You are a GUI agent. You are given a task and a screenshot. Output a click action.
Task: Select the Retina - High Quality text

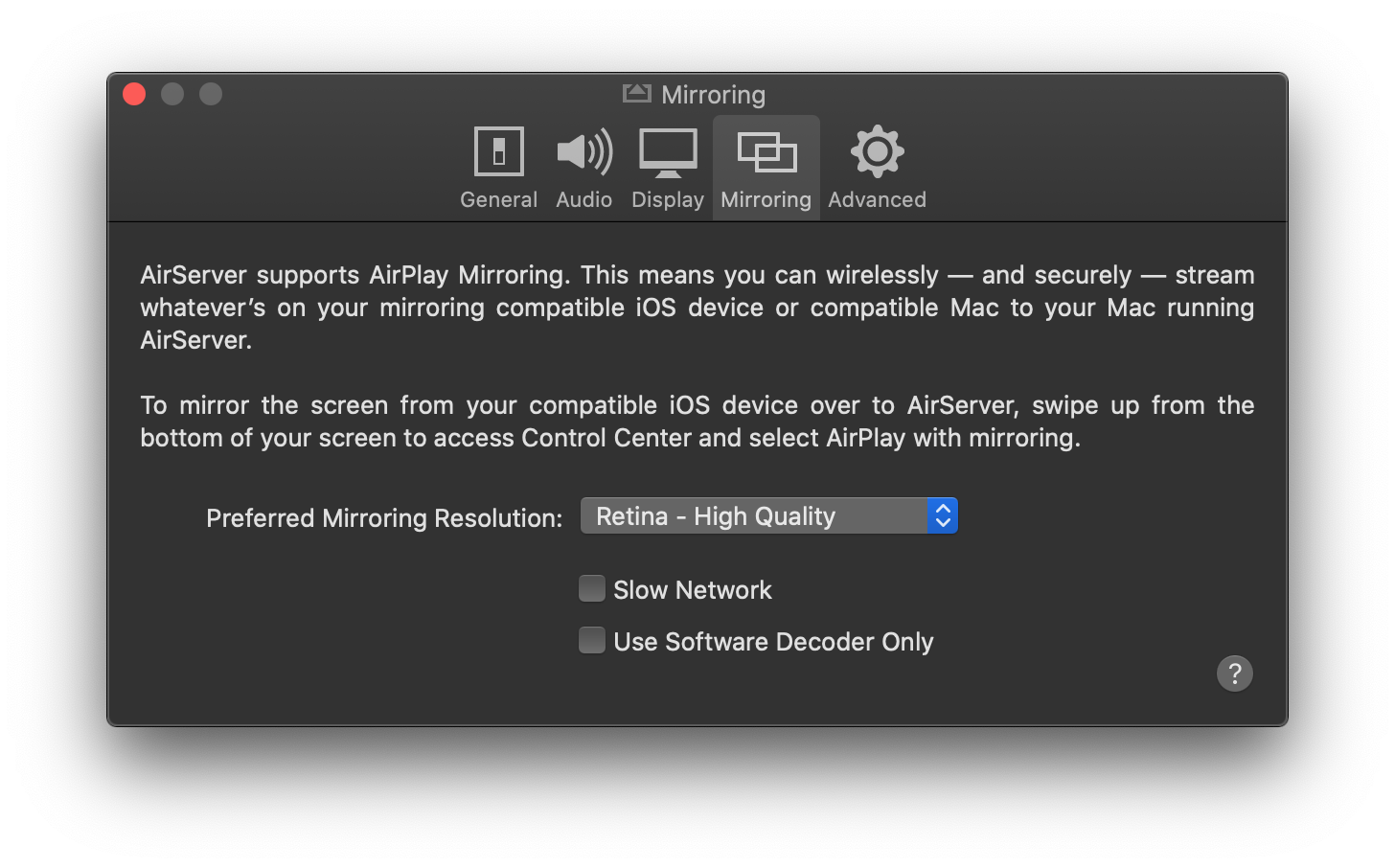[x=716, y=516]
